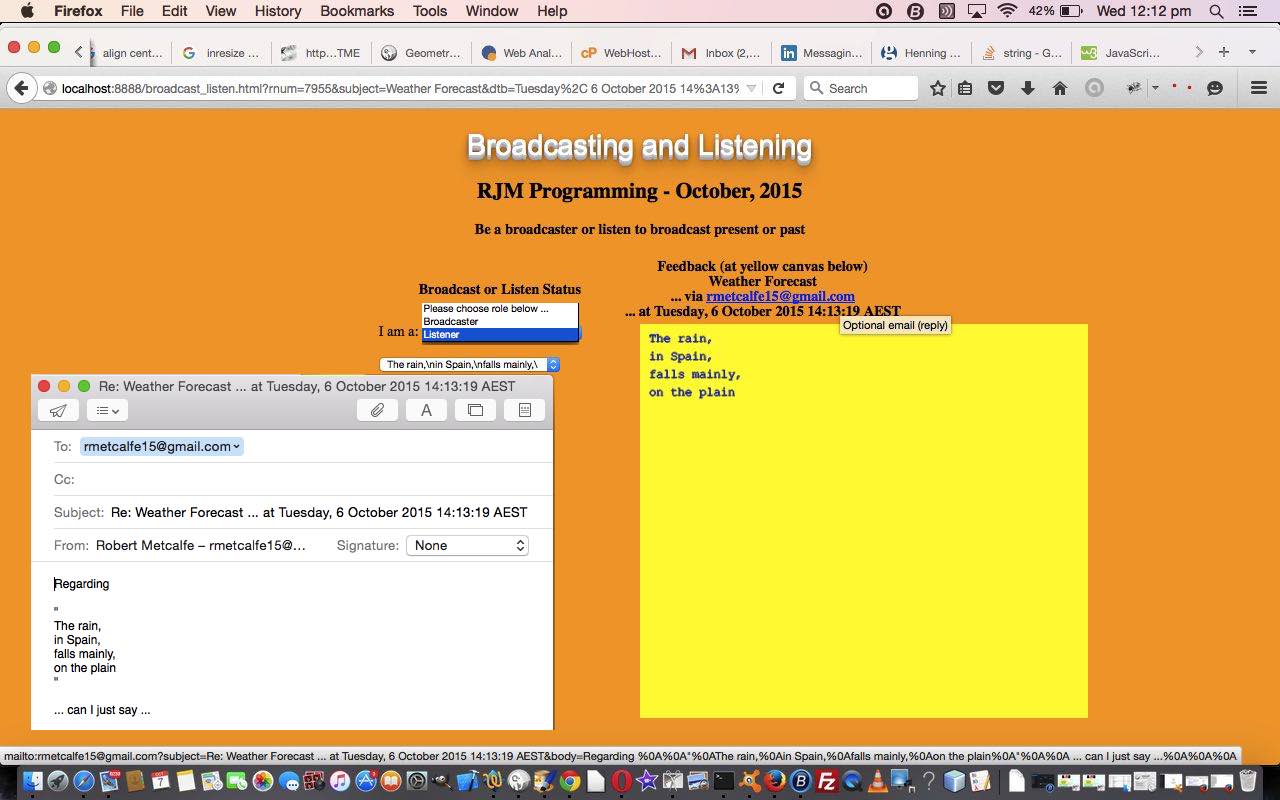Open VLC from the Dock
Viewport: 1280px width, 800px height.
(x=878, y=781)
